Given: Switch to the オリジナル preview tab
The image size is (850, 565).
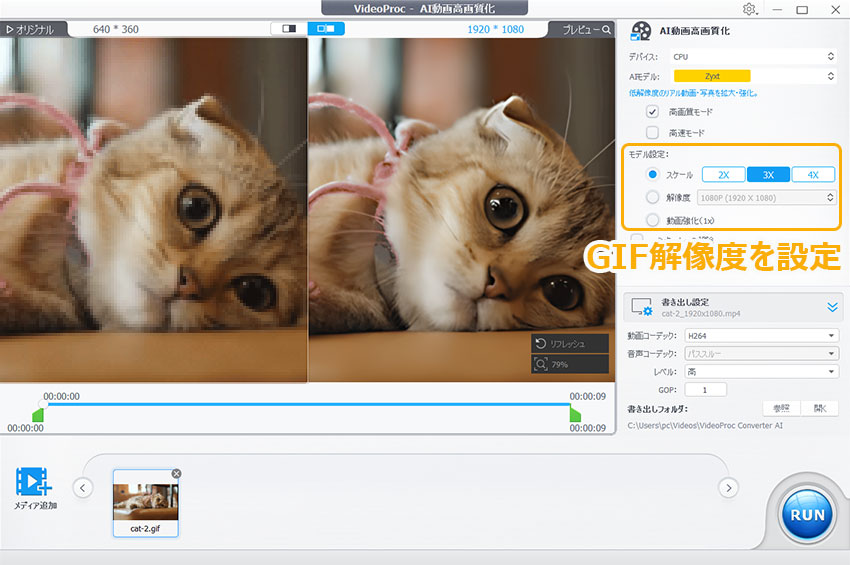Looking at the screenshot, I should click(30, 29).
